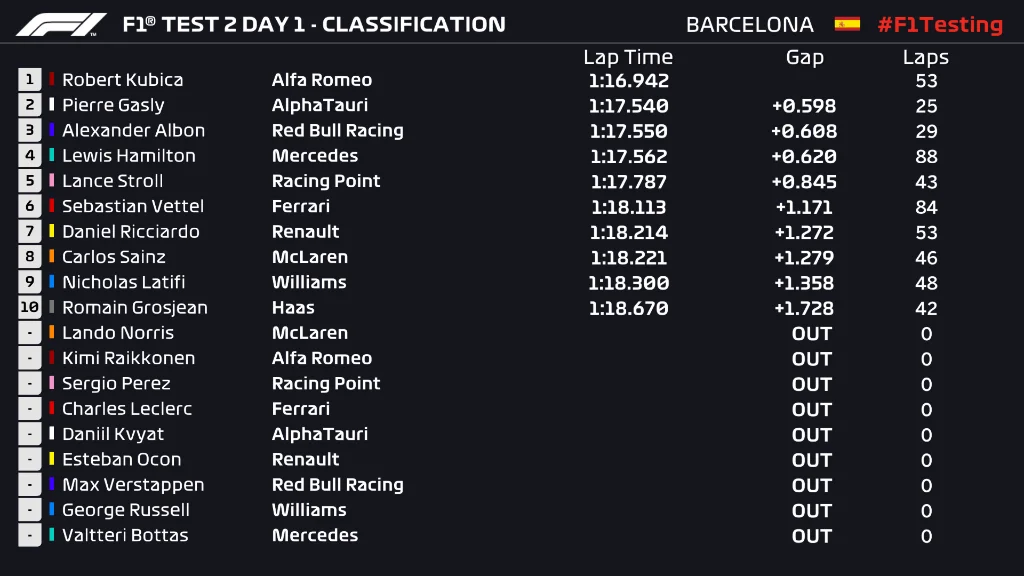Click Pierre Gasly's white team color bar
The image size is (1024, 576).
pos(52,105)
